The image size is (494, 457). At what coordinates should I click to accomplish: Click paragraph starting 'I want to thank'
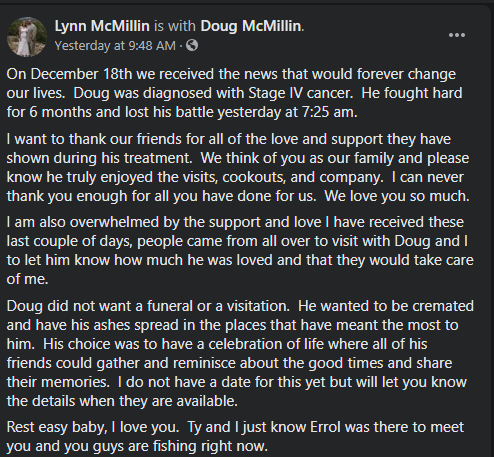[238, 167]
